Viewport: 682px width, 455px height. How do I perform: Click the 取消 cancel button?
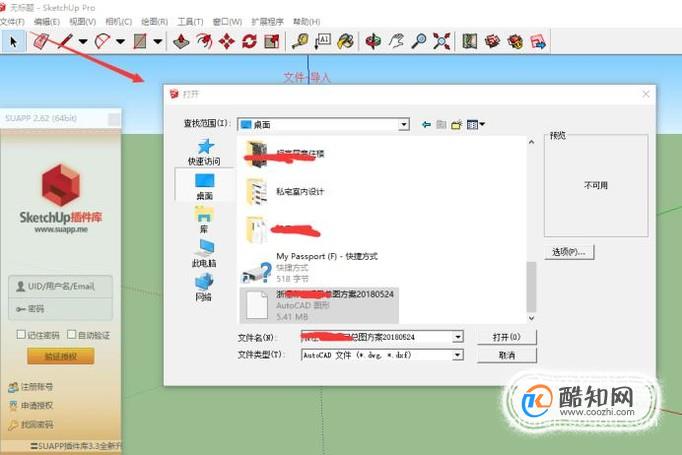coord(507,355)
